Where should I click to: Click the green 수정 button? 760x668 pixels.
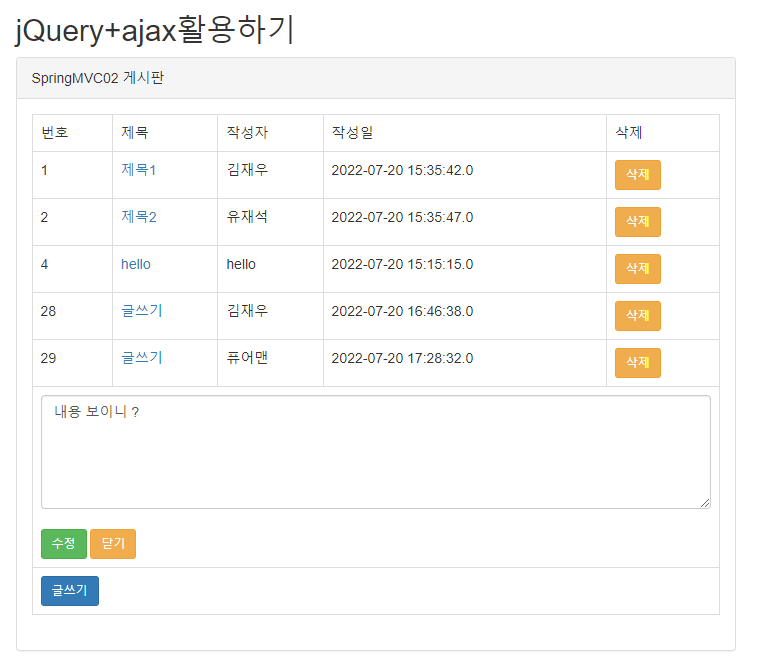click(x=64, y=544)
